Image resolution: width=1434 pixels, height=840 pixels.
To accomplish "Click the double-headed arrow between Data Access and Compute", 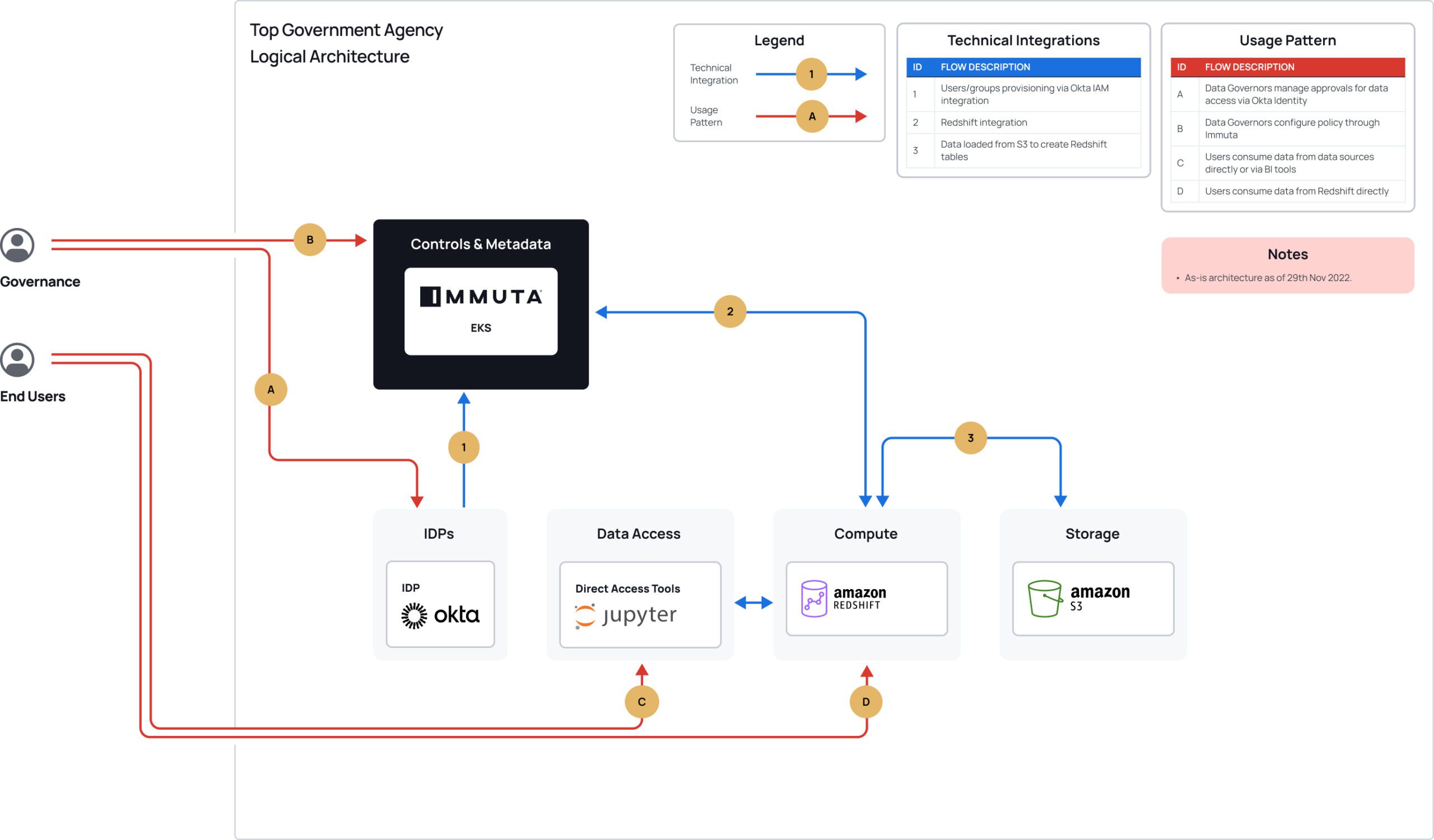I will tap(753, 603).
